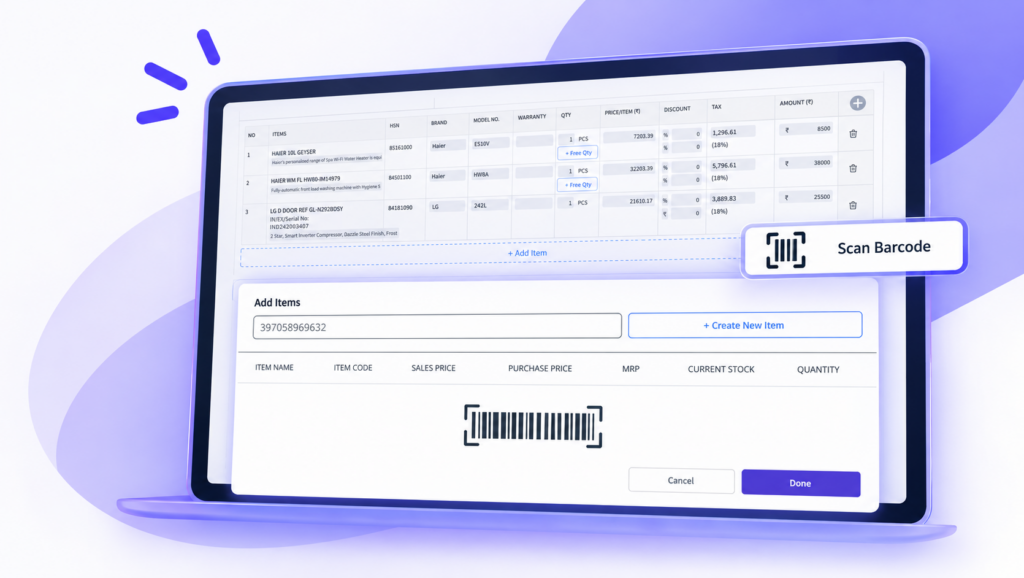Click the Scan Barcode button
The height and width of the screenshot is (578, 1024).
[854, 248]
